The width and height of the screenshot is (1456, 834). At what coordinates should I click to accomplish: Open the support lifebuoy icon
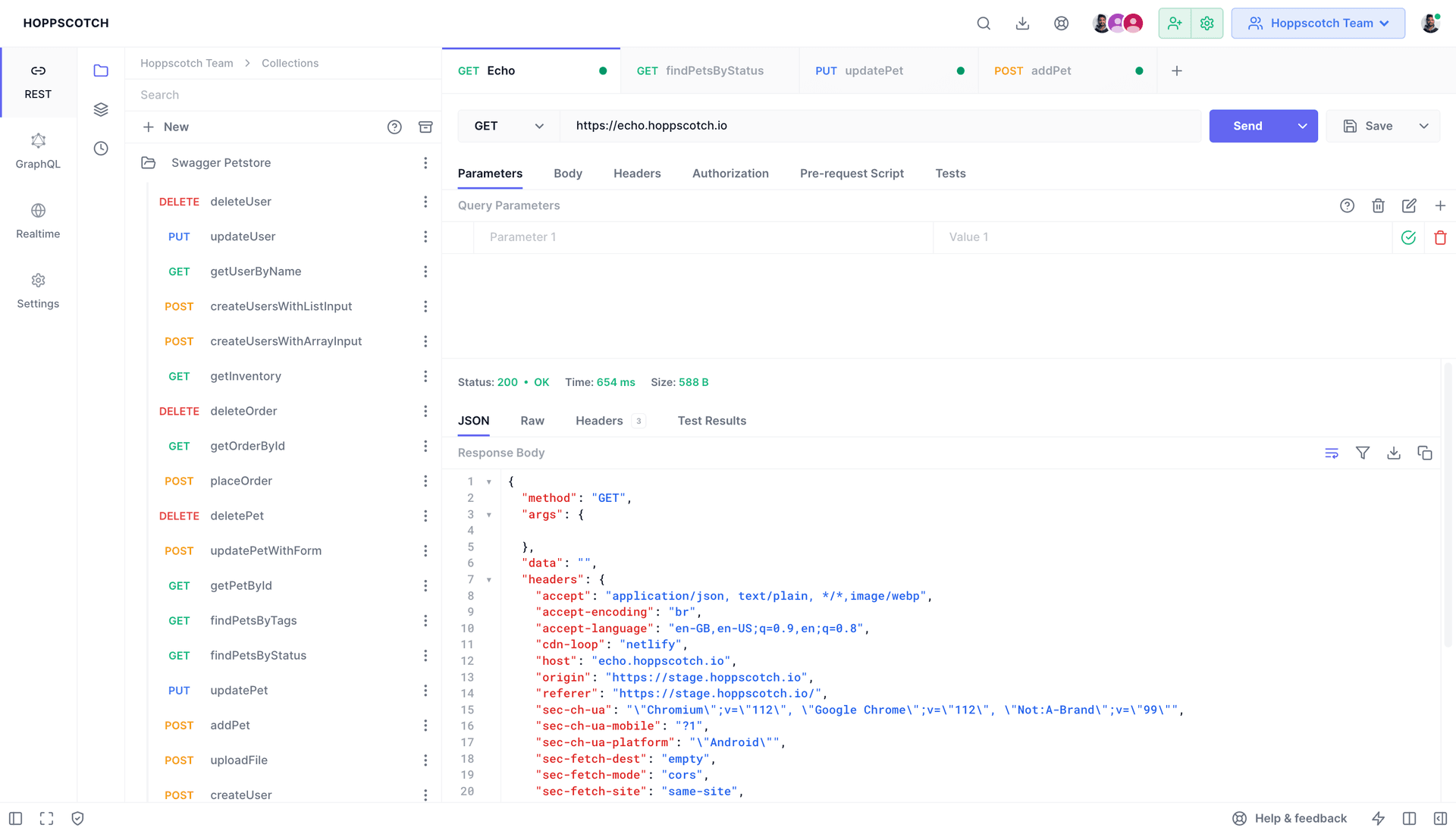[x=1061, y=24]
